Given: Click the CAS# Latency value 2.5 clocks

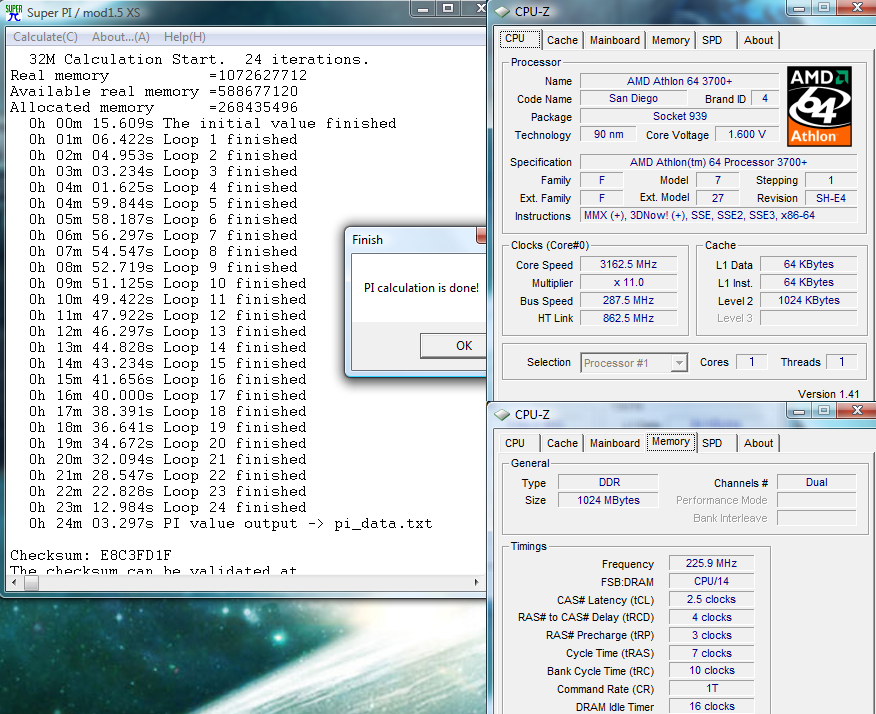Looking at the screenshot, I should [711, 599].
